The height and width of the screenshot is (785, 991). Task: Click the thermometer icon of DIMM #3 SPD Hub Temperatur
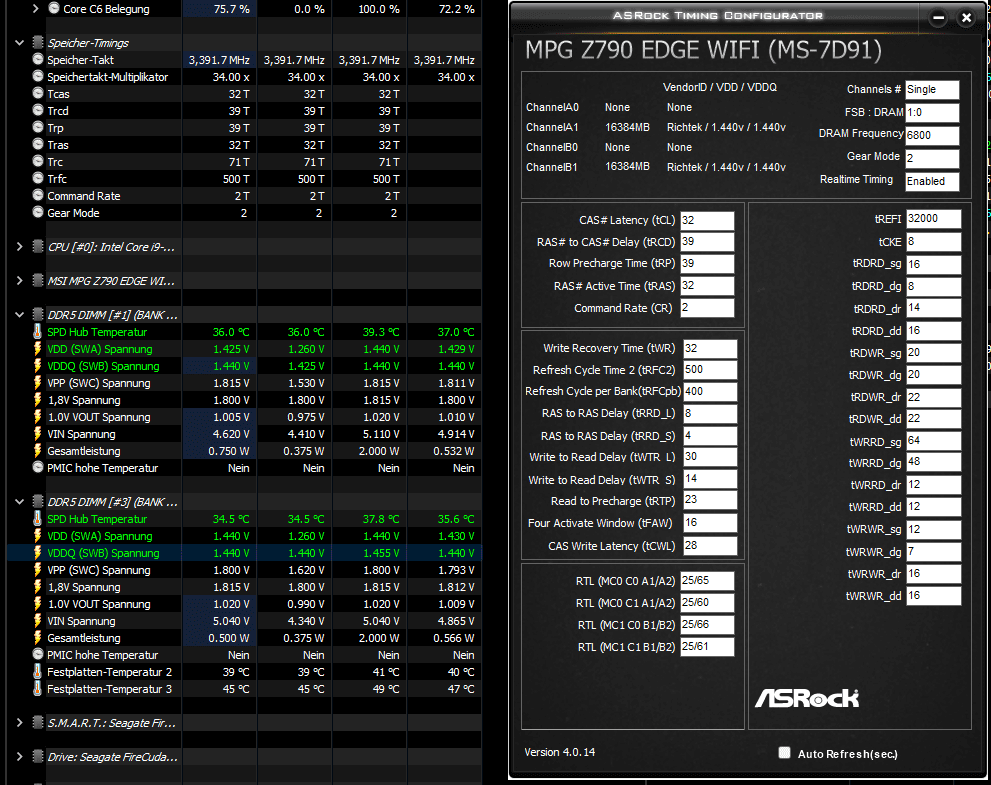coord(38,519)
